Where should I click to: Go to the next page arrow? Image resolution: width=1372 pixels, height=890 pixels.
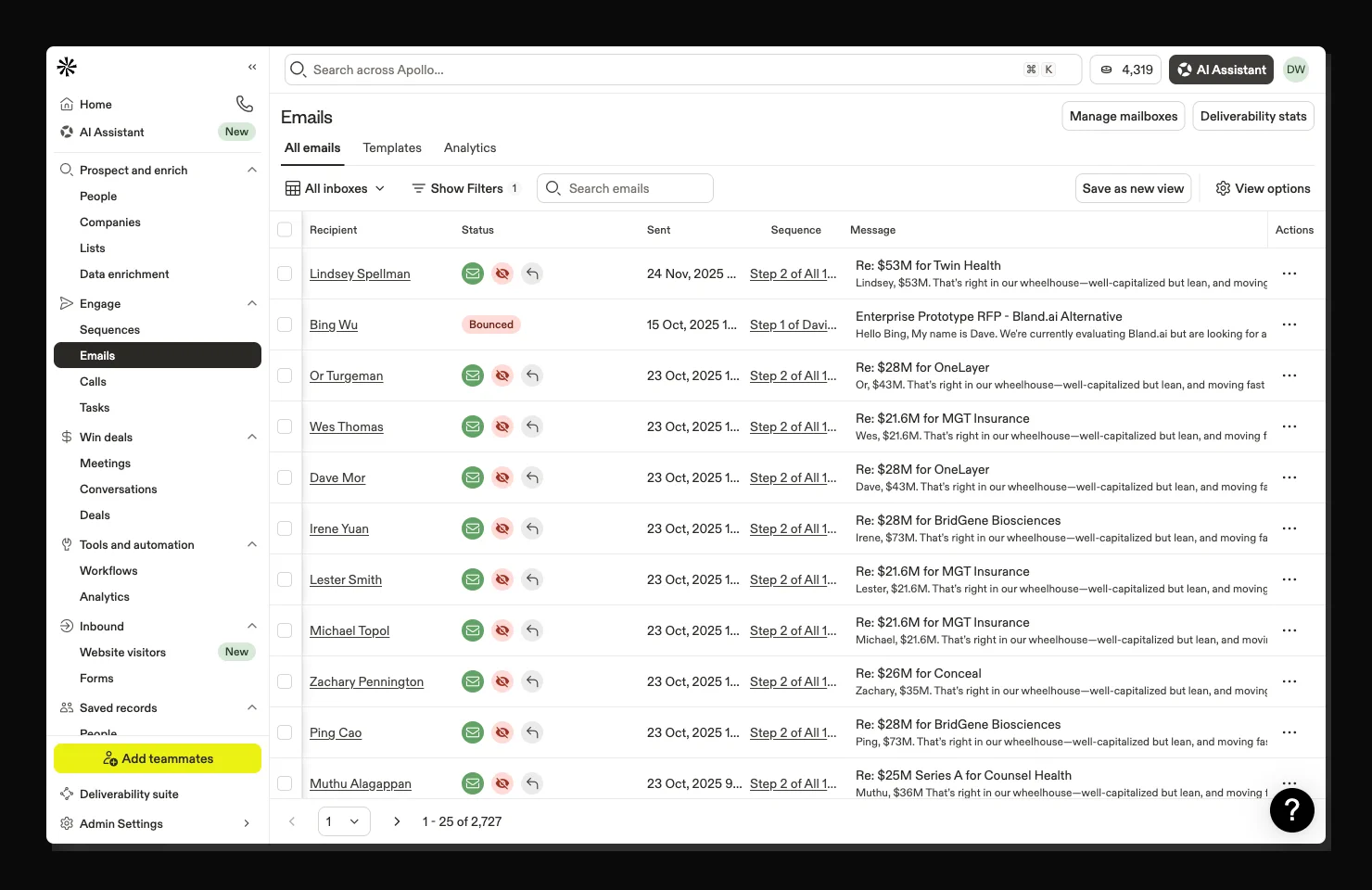click(397, 821)
